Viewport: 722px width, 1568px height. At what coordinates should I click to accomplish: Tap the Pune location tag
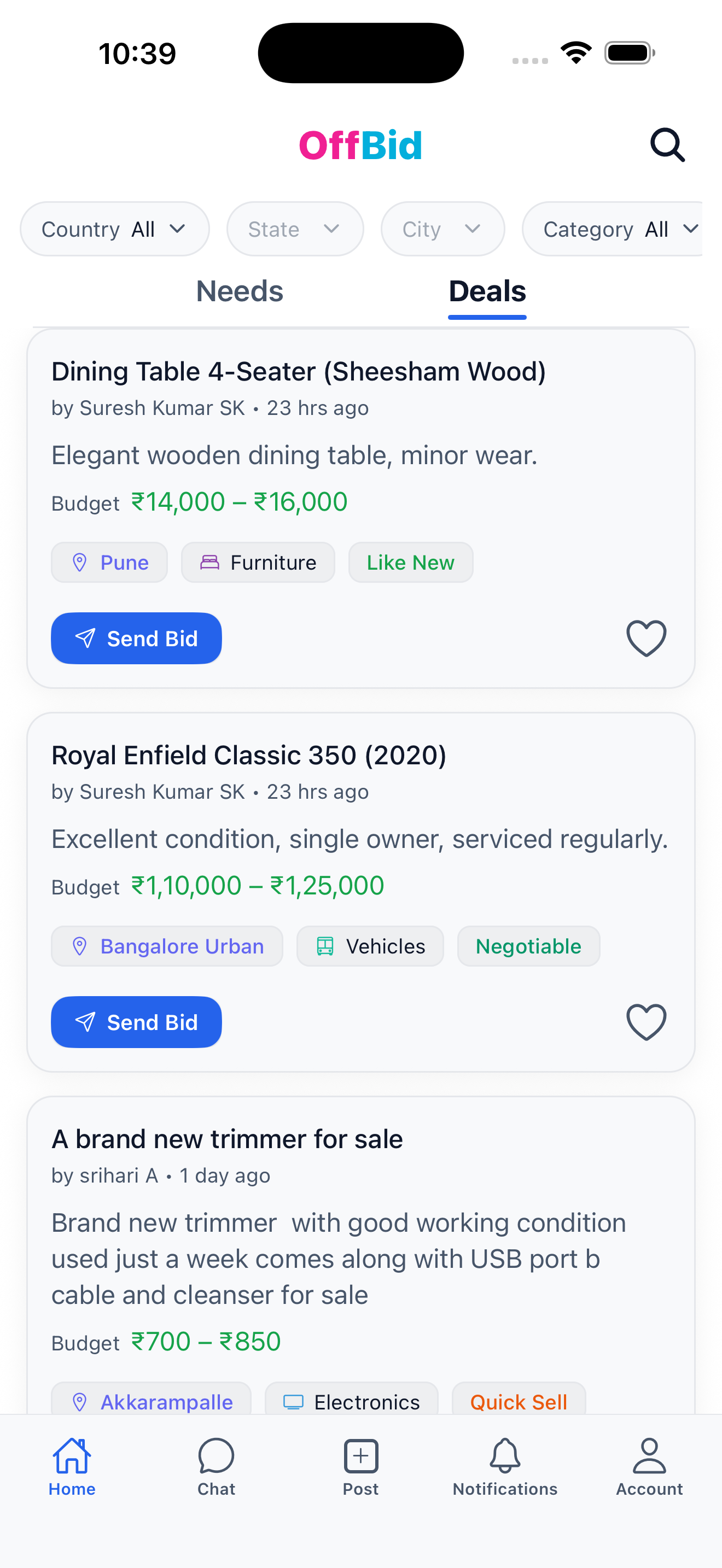[109, 563]
